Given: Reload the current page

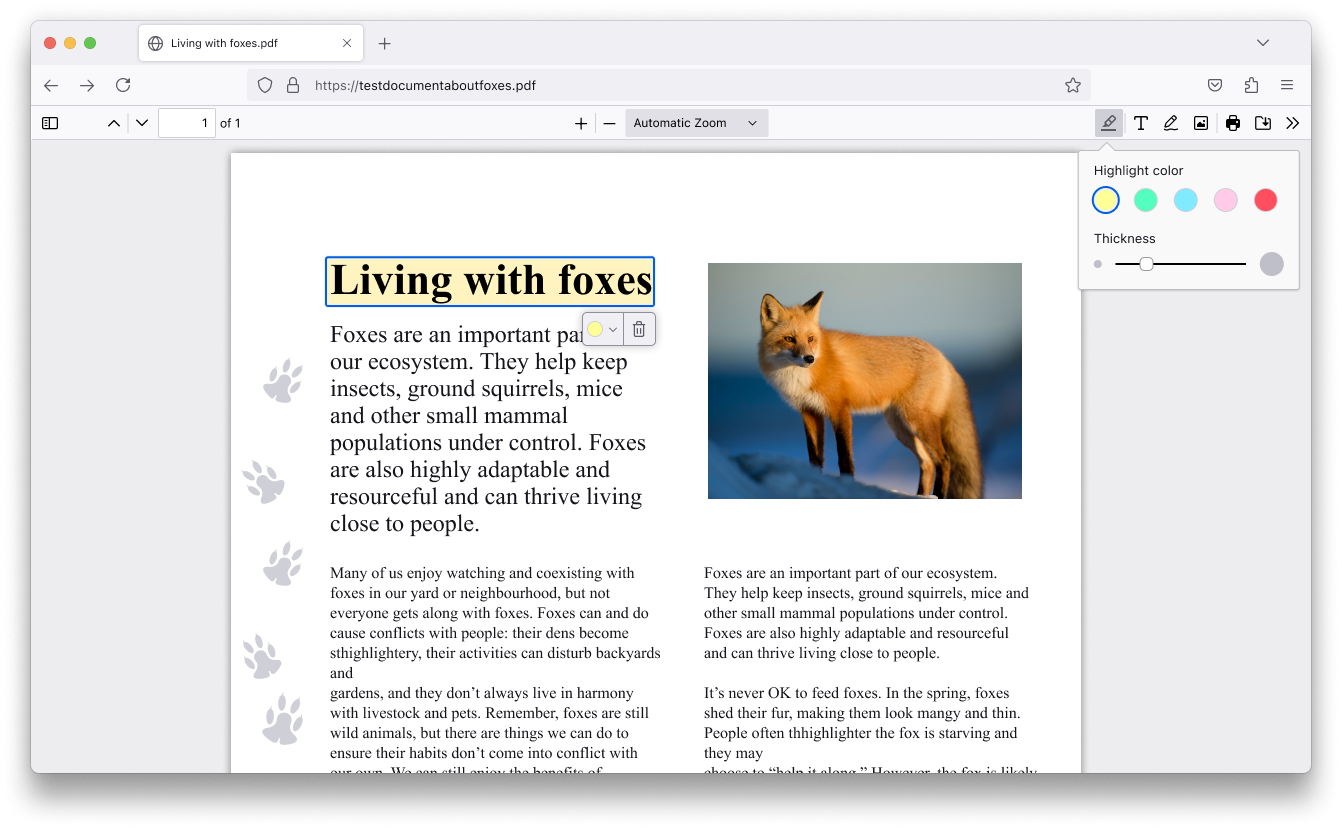Looking at the screenshot, I should click(x=123, y=85).
